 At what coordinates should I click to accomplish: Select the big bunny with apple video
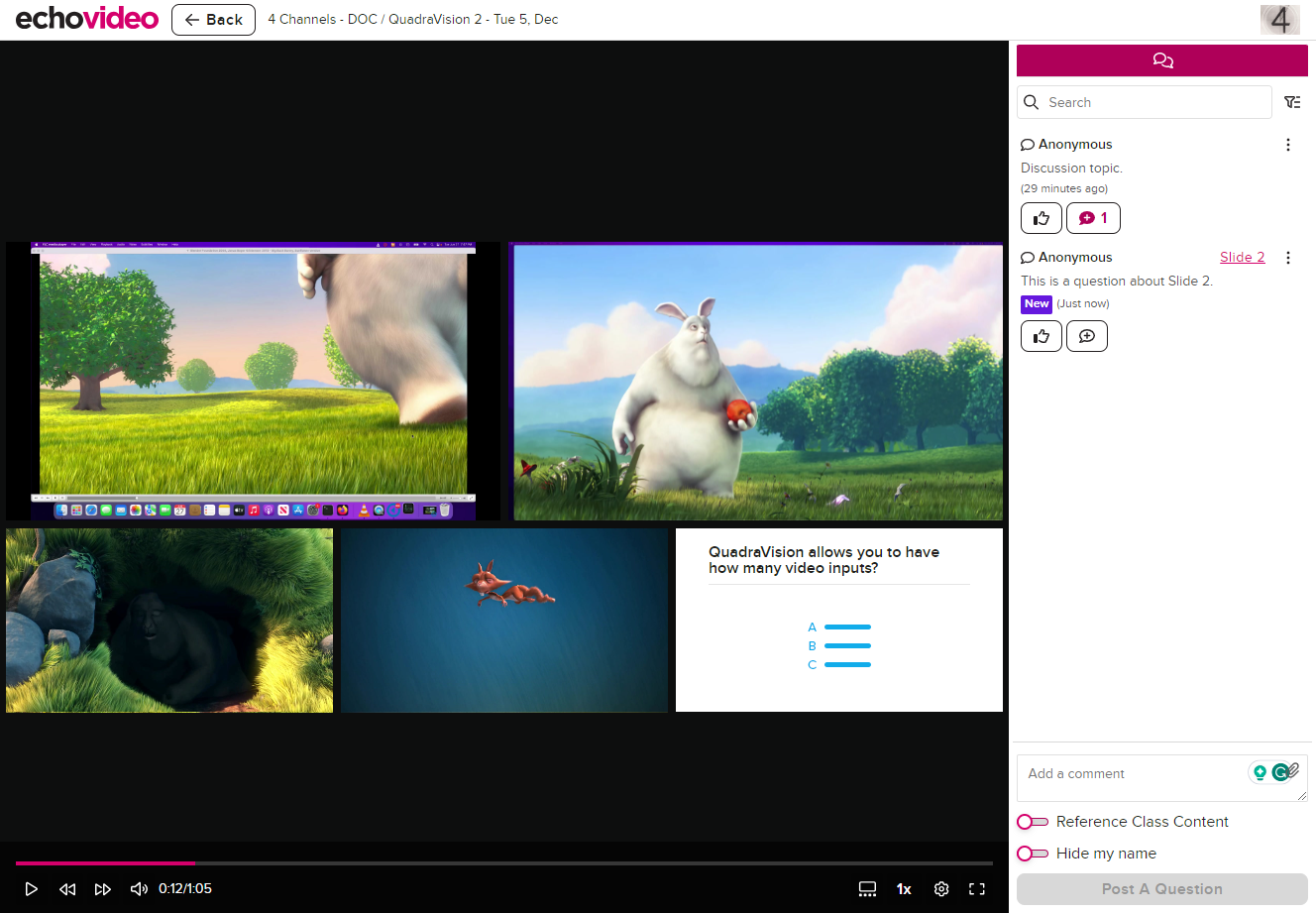758,383
